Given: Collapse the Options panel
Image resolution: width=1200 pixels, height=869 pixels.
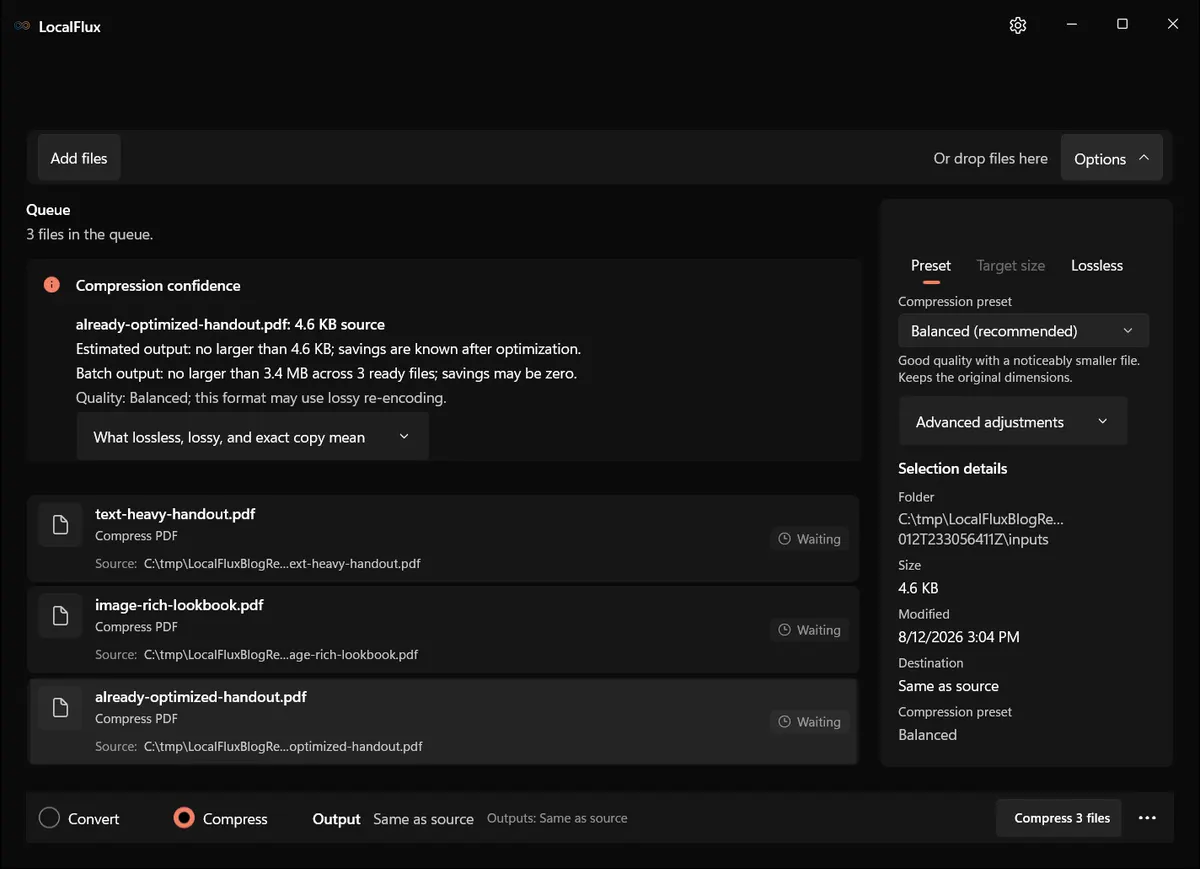Looking at the screenshot, I should 1112,159.
